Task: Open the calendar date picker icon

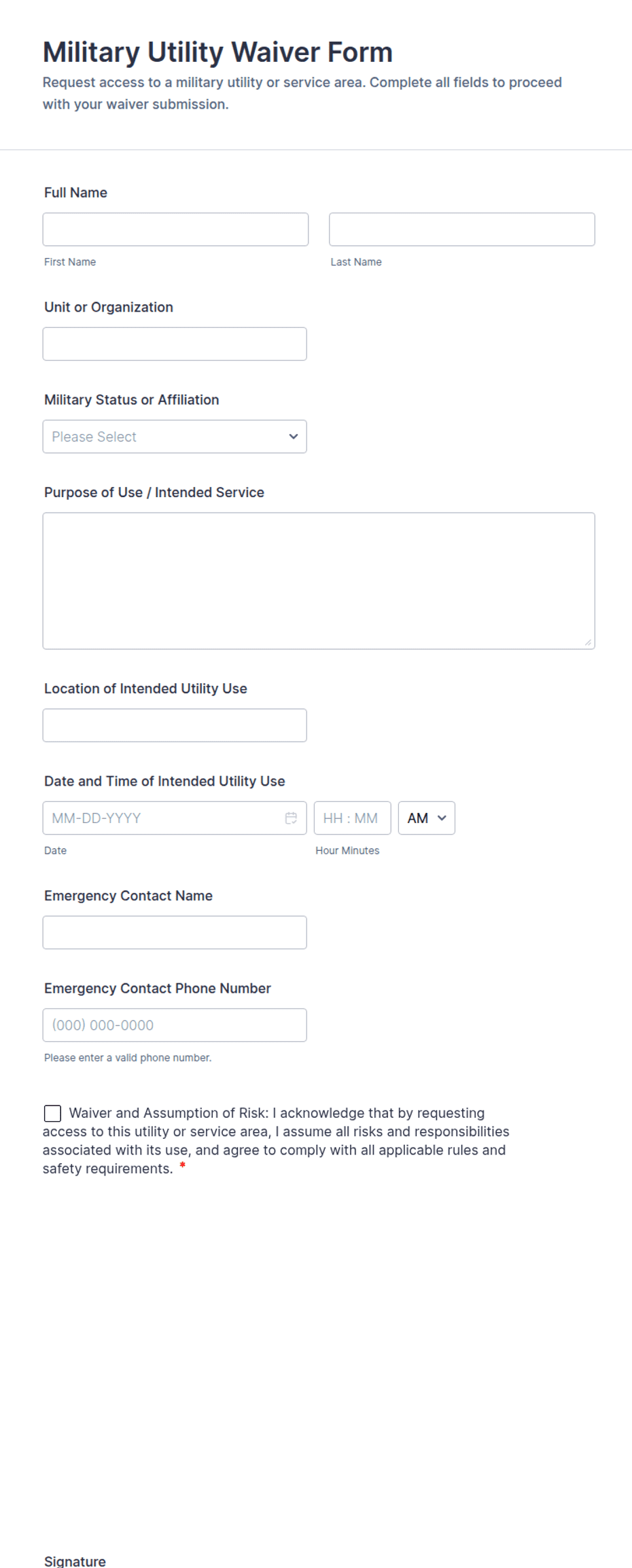Action: point(291,818)
